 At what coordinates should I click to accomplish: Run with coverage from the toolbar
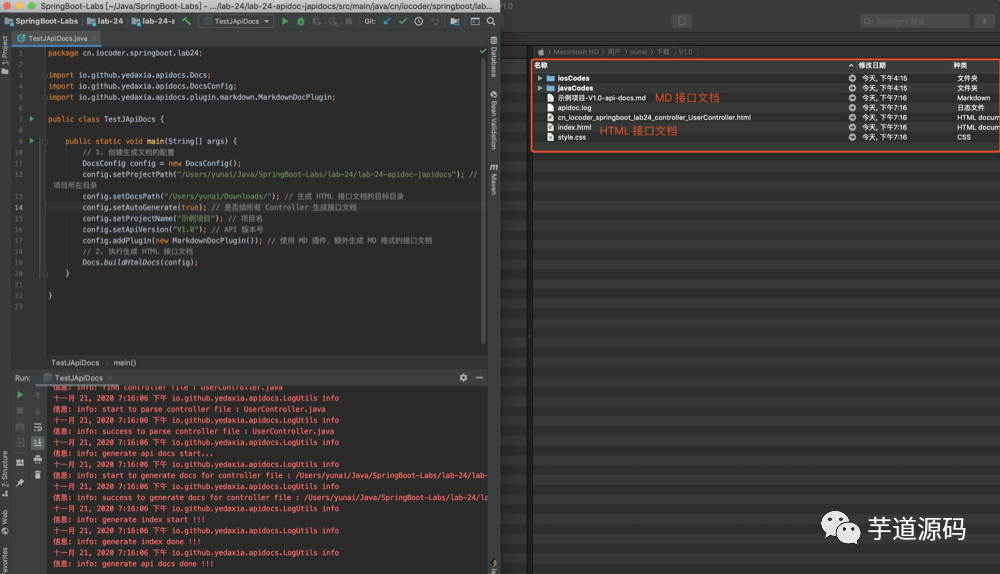pos(316,21)
